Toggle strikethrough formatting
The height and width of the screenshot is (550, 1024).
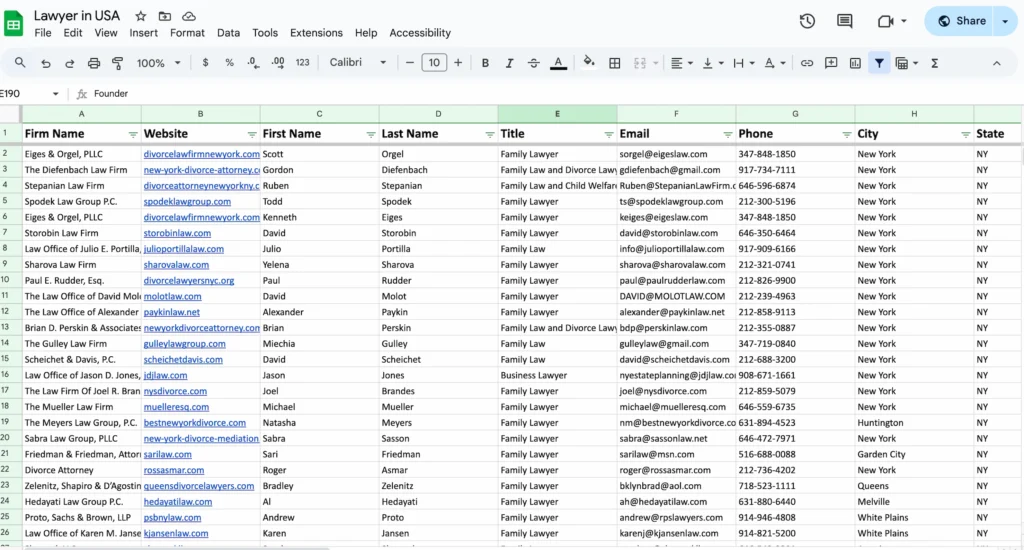tap(534, 63)
